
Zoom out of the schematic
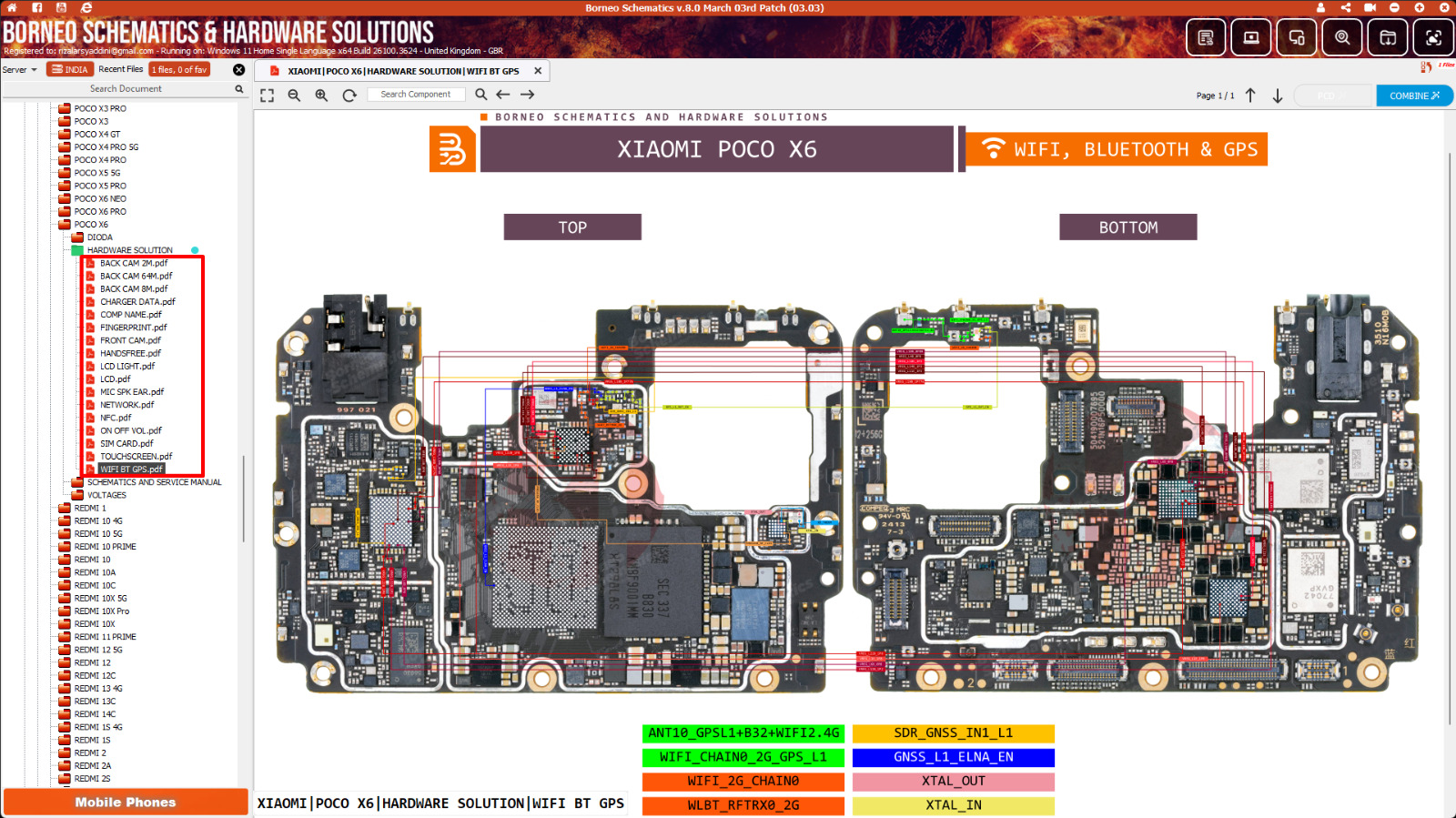[x=294, y=95]
